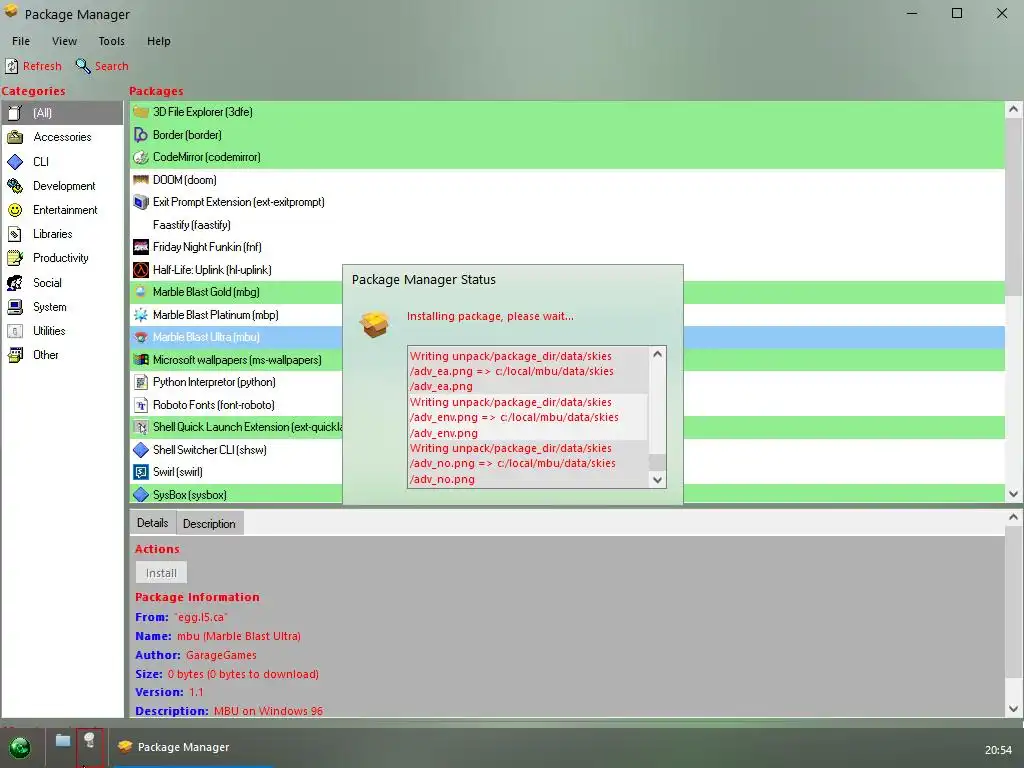Click the 3D File Explorer folder icon
Screen dimensions: 1024x768
click(141, 112)
